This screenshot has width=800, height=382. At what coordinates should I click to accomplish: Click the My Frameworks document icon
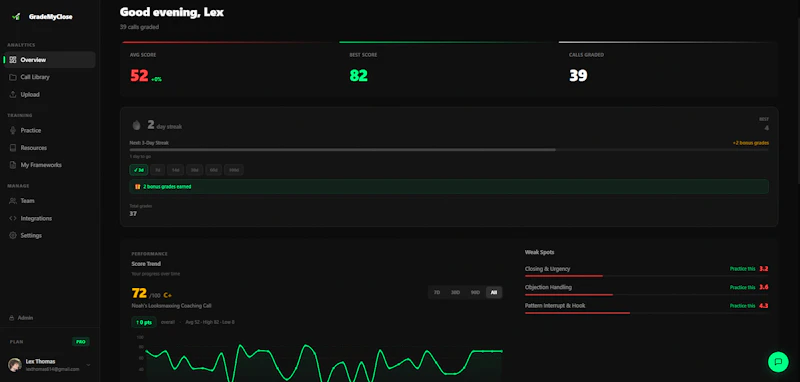(13, 165)
